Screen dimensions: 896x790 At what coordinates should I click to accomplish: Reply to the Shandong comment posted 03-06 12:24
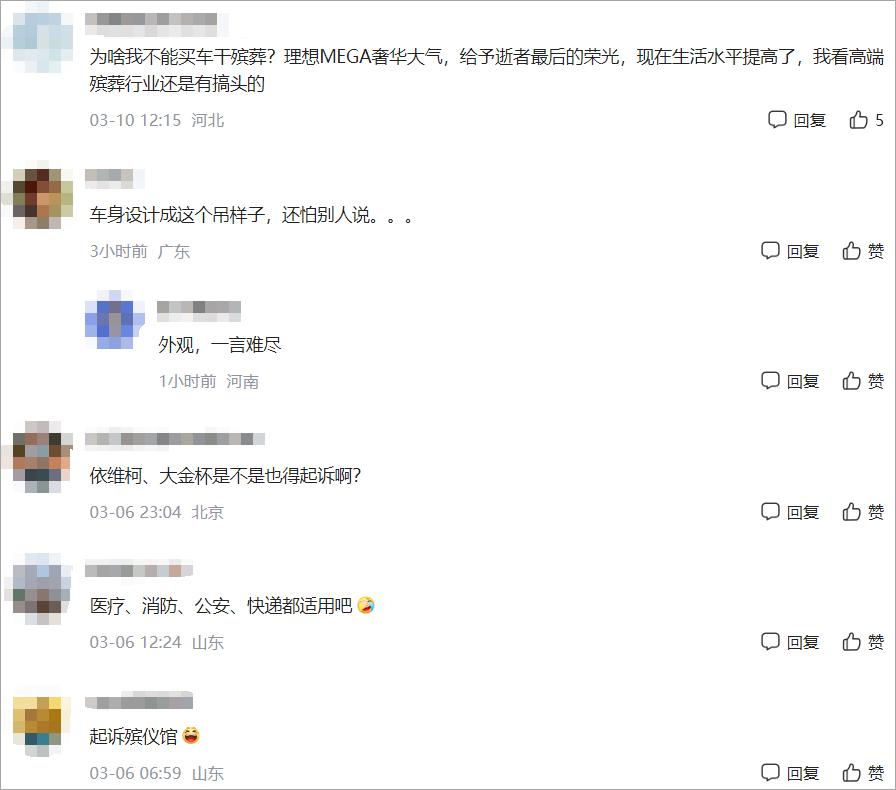[790, 642]
